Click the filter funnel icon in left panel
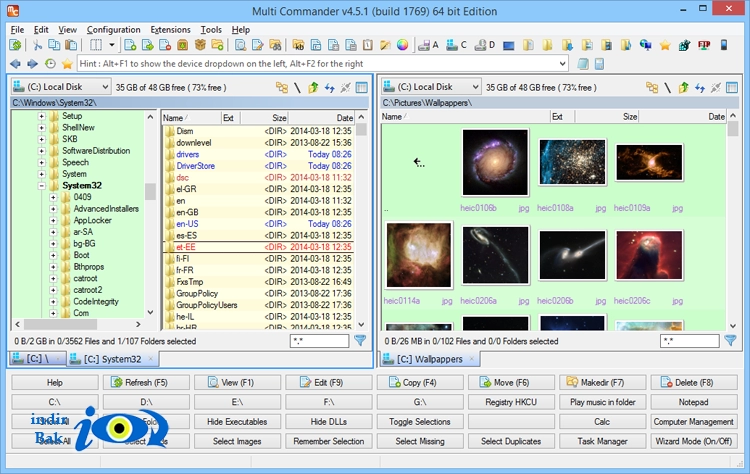The image size is (750, 474). [x=360, y=341]
